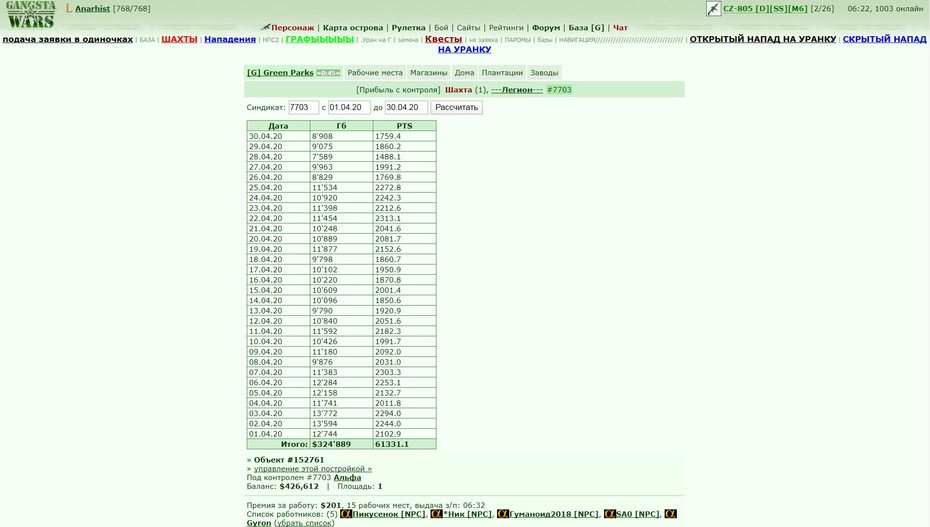Open the ---Легион--- syndicate link
930x527 pixels.
pos(517,90)
